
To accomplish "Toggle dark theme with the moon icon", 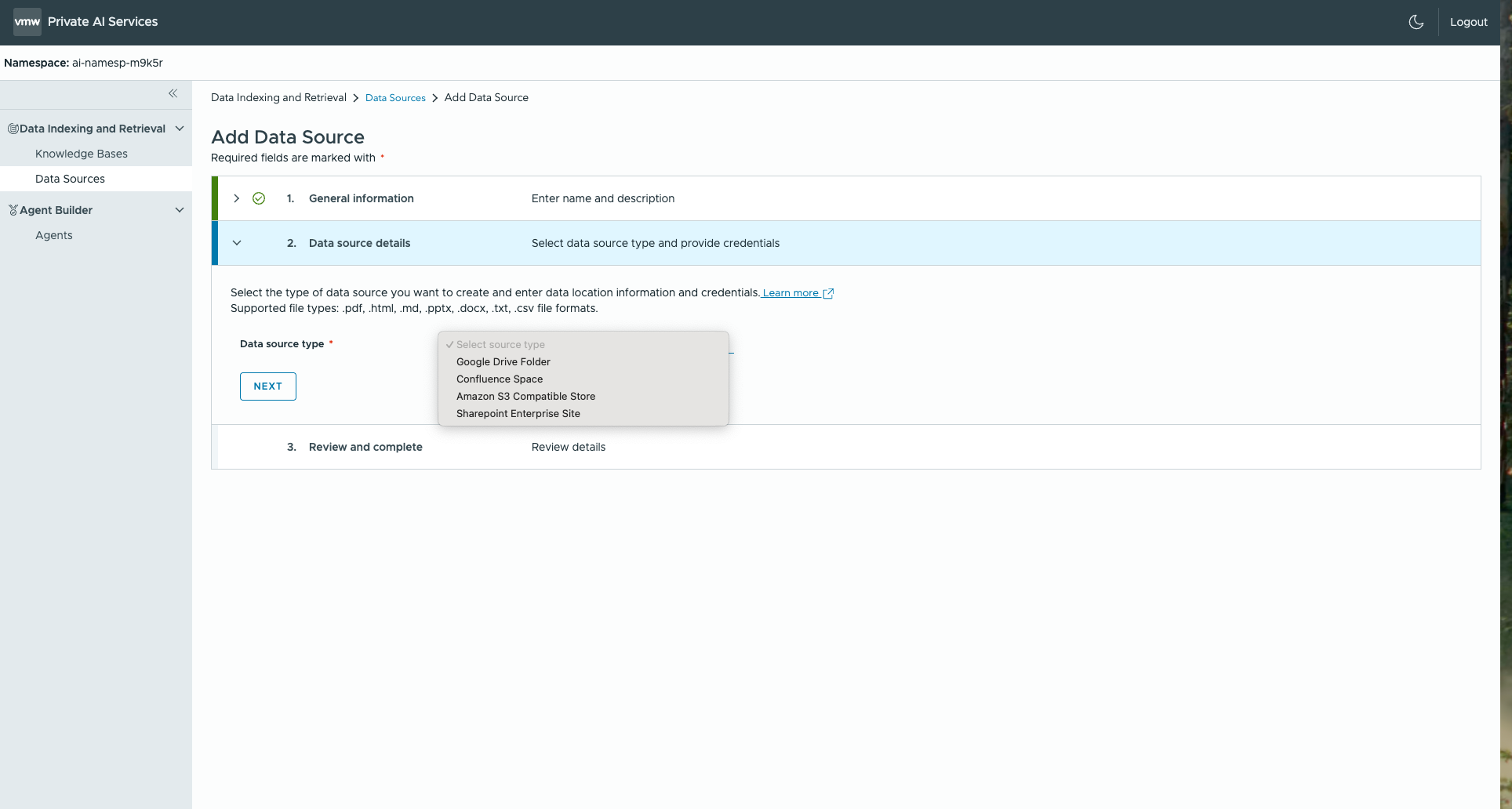I will 1416,22.
